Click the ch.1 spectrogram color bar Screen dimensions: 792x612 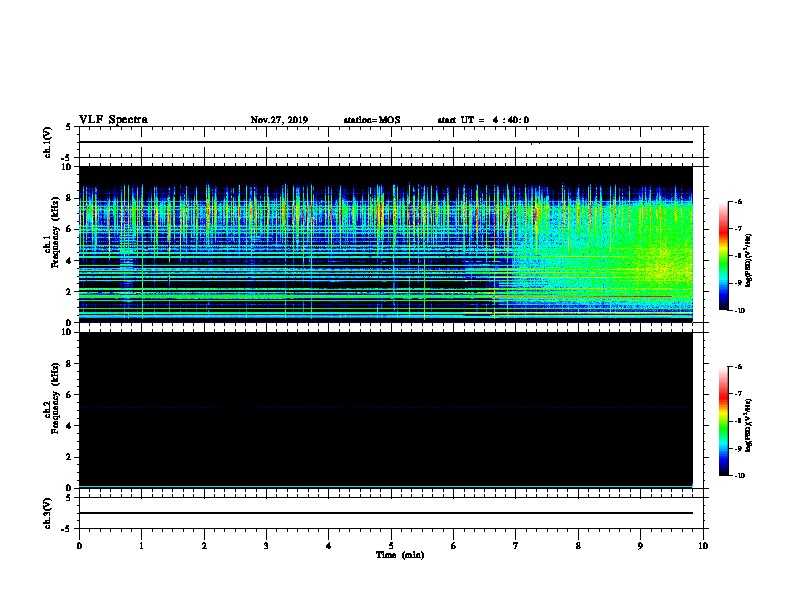725,256
